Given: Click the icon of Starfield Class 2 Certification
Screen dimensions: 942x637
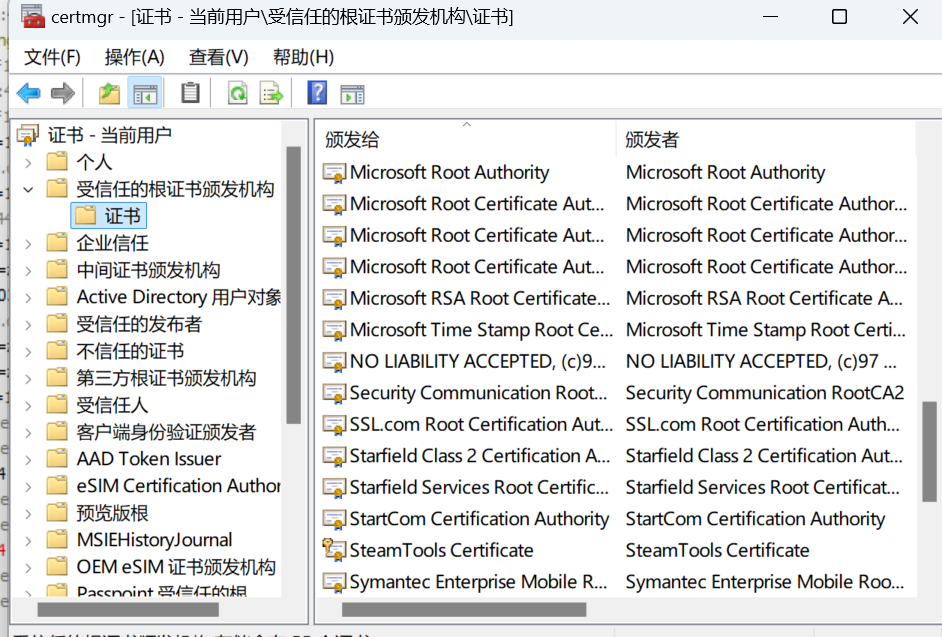Looking at the screenshot, I should 334,456.
